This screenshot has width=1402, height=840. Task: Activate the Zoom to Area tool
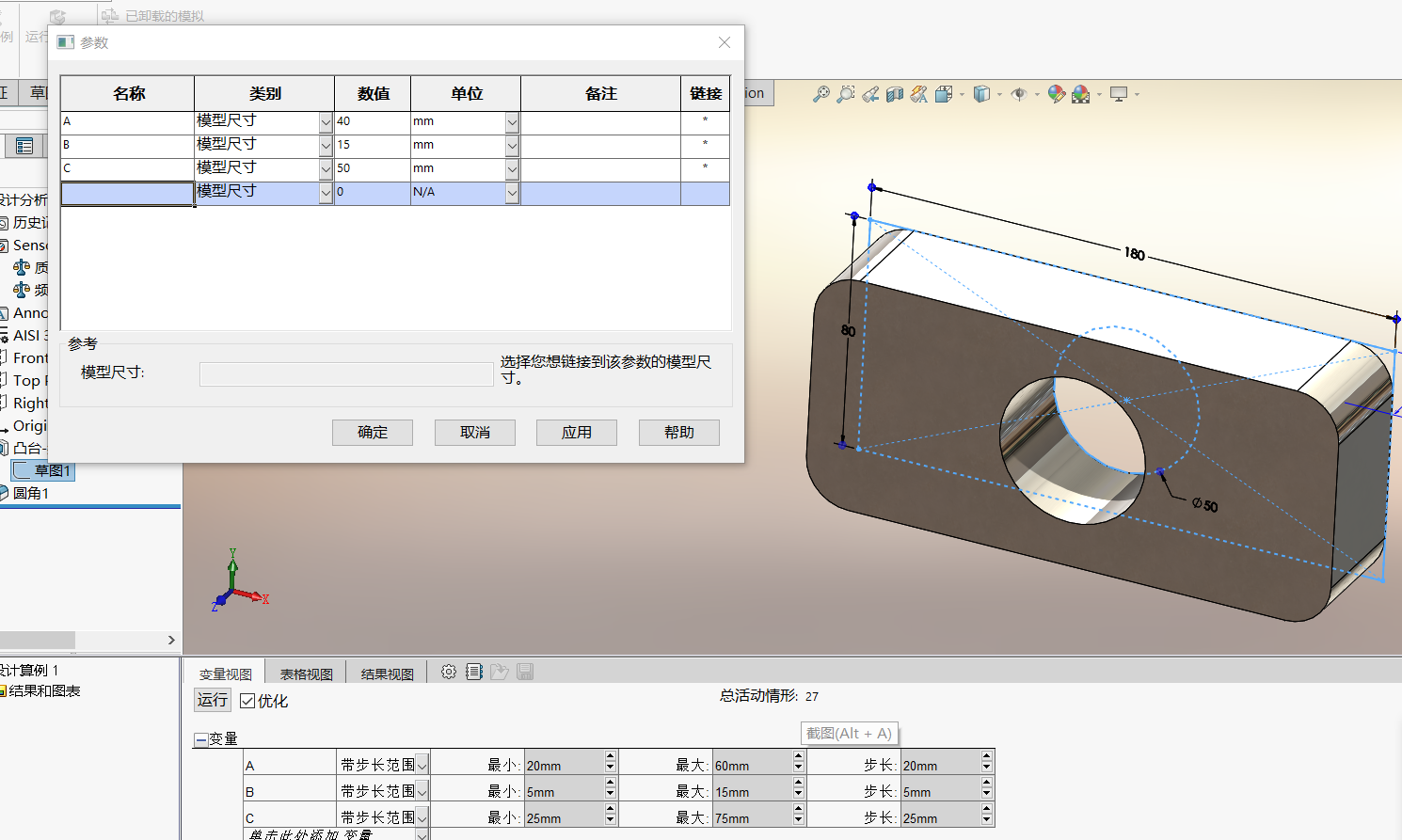[x=846, y=94]
